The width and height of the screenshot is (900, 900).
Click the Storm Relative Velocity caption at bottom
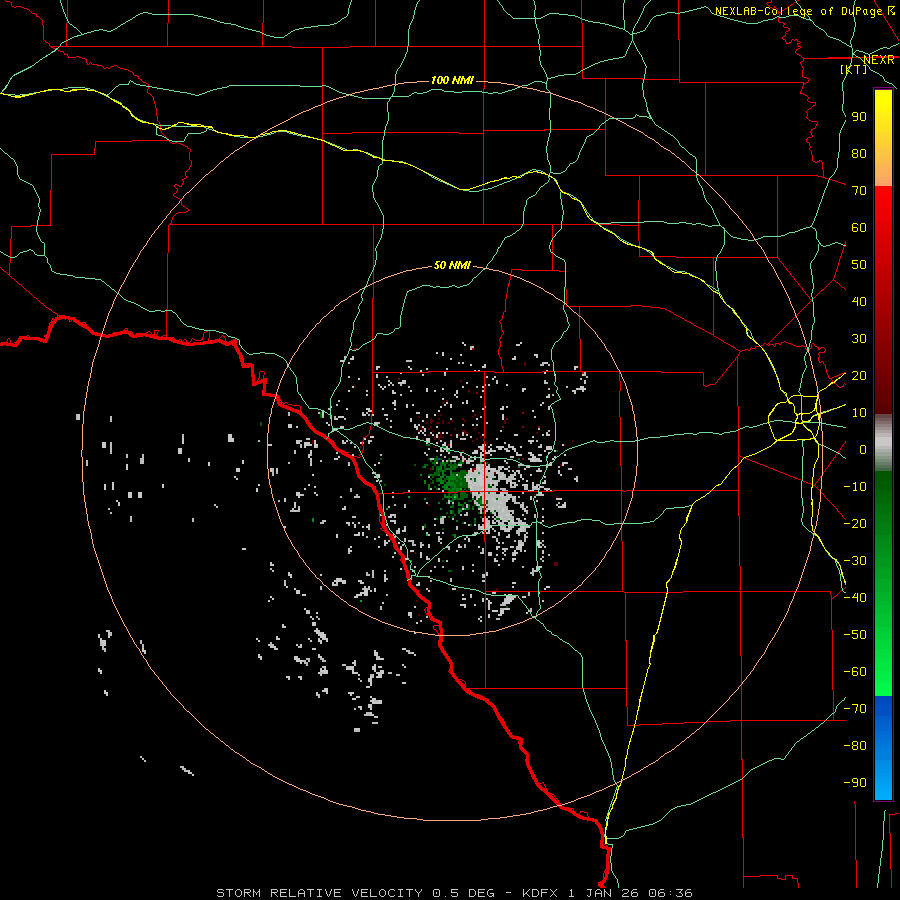click(x=454, y=893)
